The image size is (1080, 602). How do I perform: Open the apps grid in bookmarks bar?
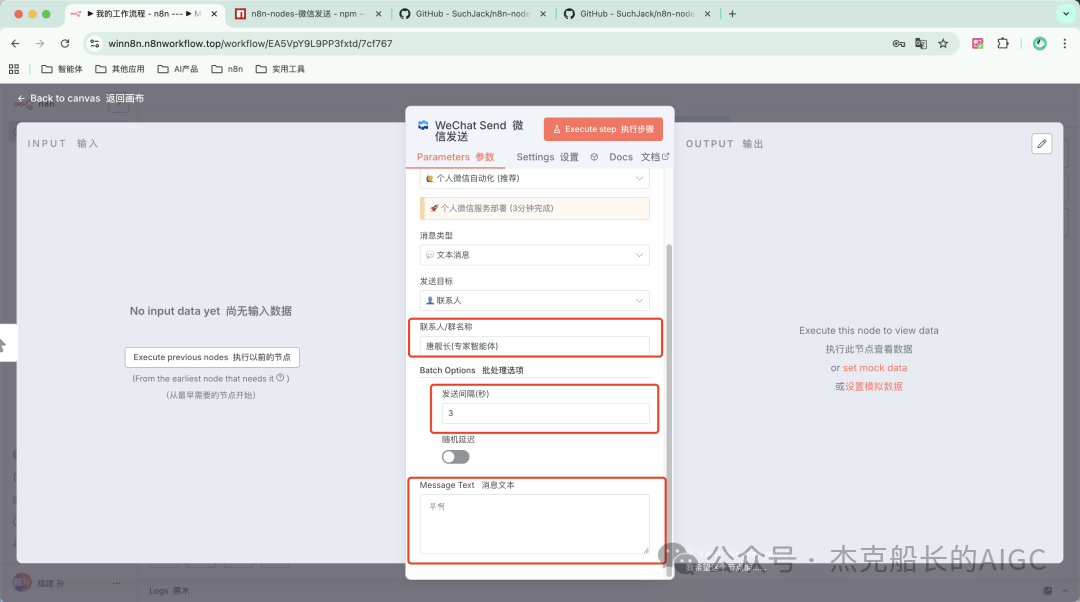(x=14, y=69)
